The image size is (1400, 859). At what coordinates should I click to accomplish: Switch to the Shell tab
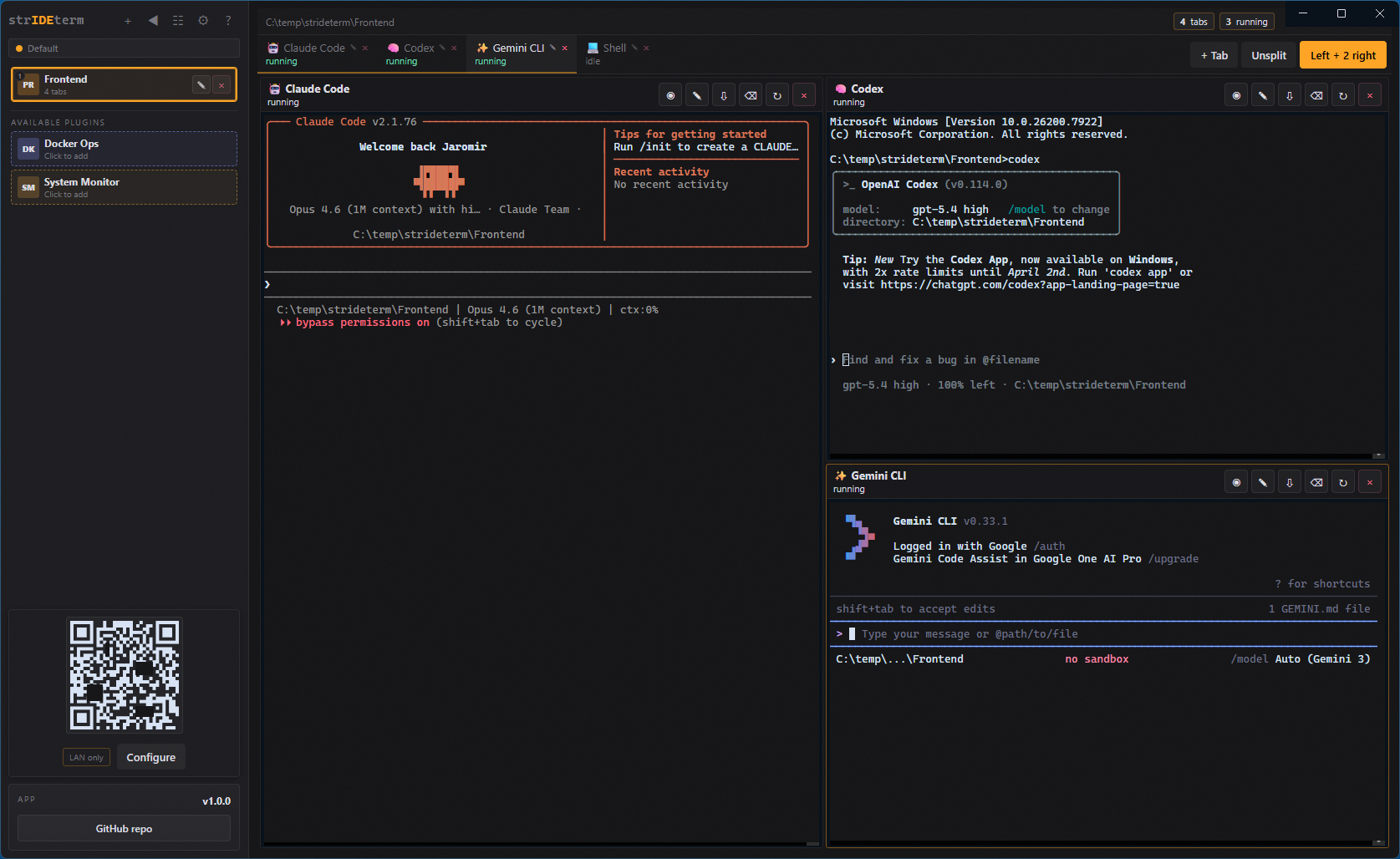point(613,48)
